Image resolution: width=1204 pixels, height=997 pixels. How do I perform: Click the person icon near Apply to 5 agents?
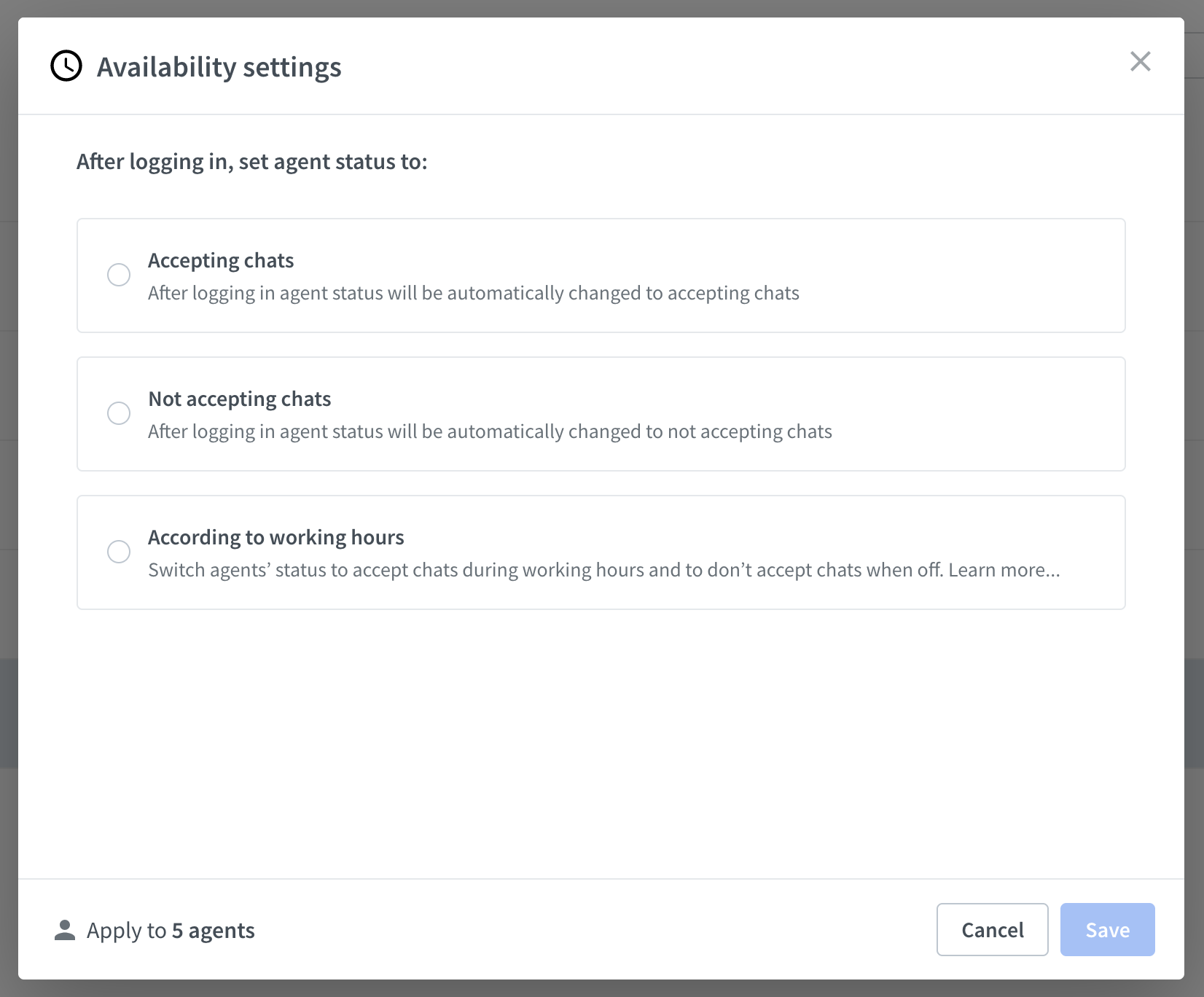click(64, 930)
